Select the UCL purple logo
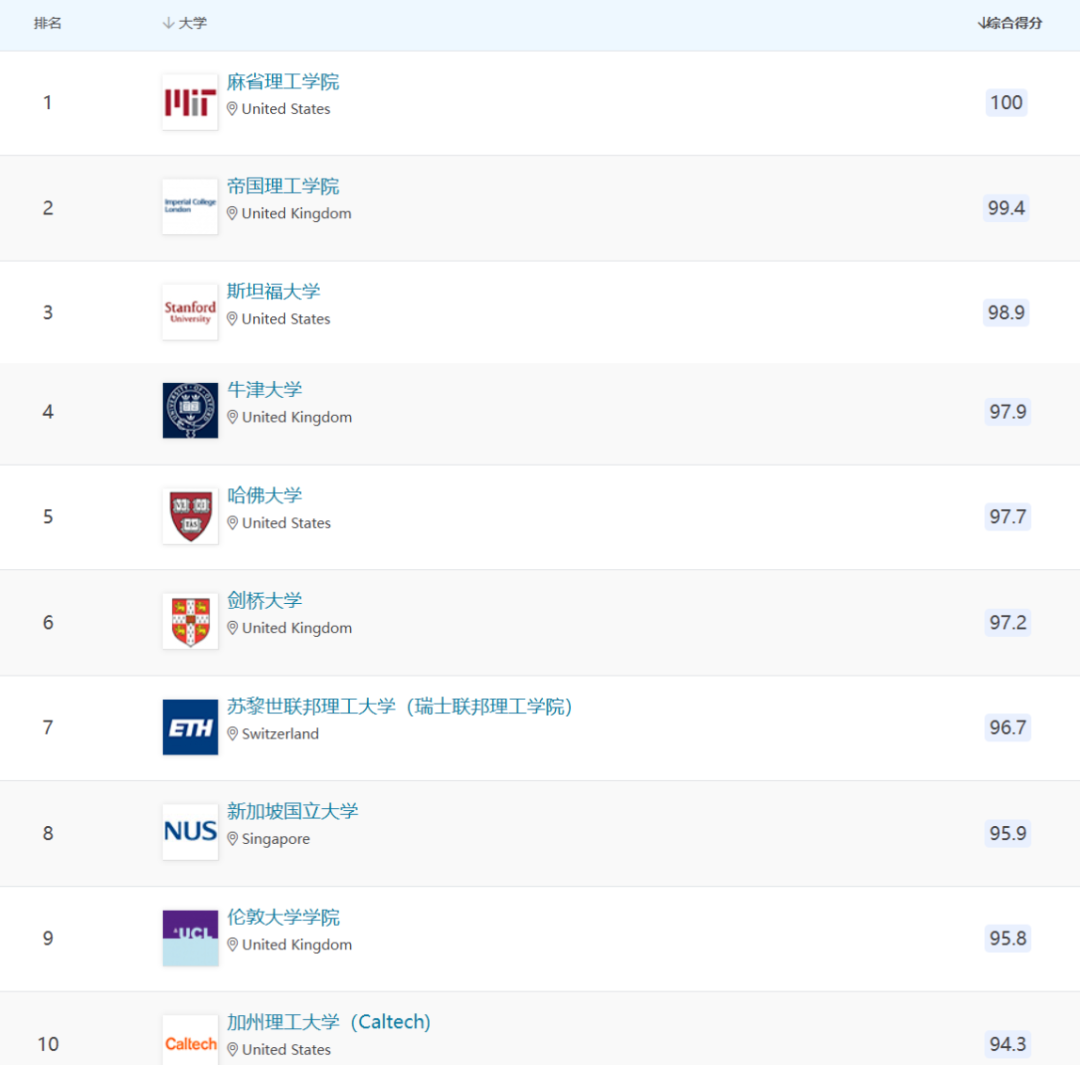 click(190, 938)
